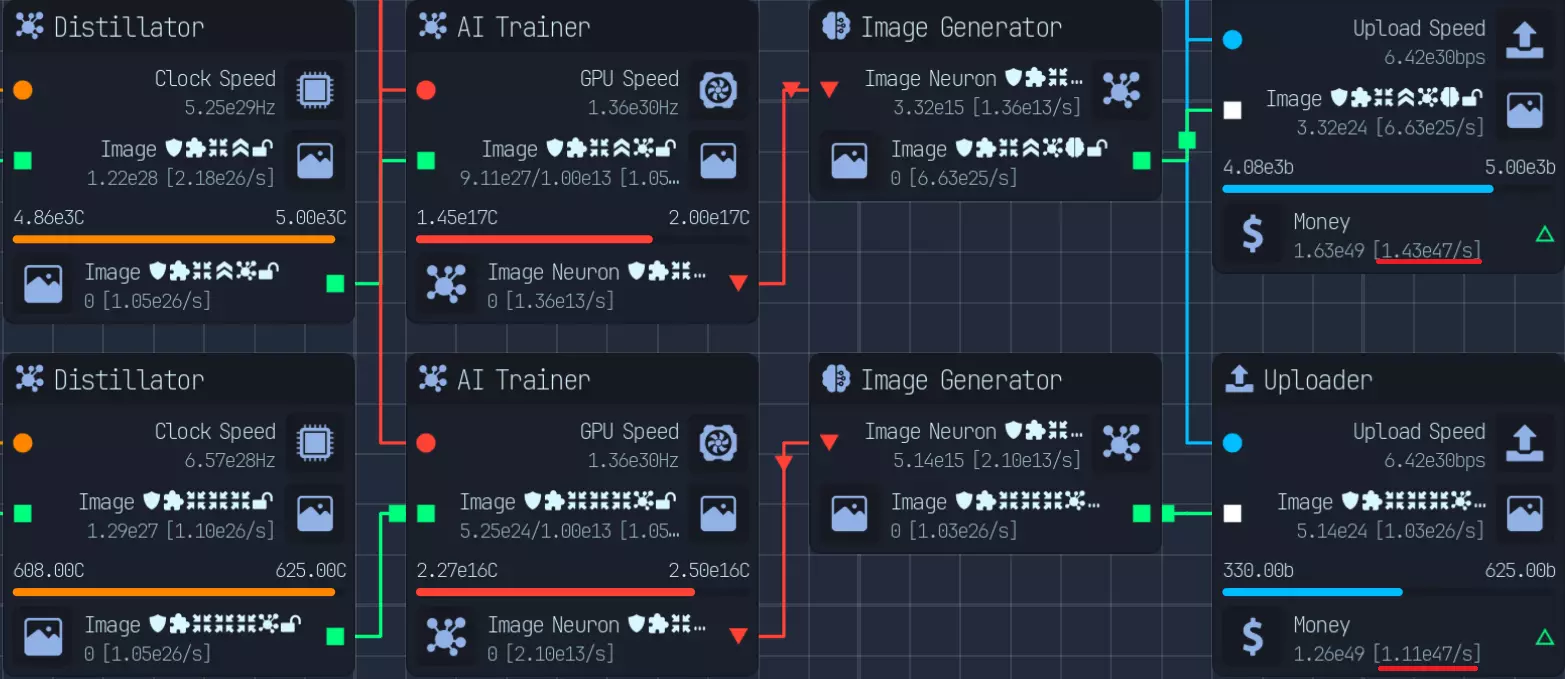The height and width of the screenshot is (679, 1565).
Task: Click green triangle beside bottom Money rate
Action: [x=1544, y=637]
